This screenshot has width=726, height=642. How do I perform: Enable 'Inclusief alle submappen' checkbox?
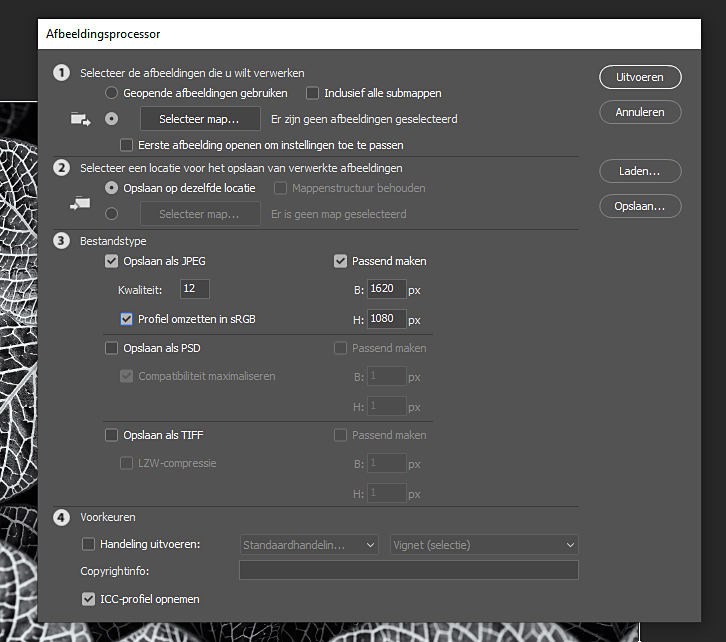tap(312, 93)
